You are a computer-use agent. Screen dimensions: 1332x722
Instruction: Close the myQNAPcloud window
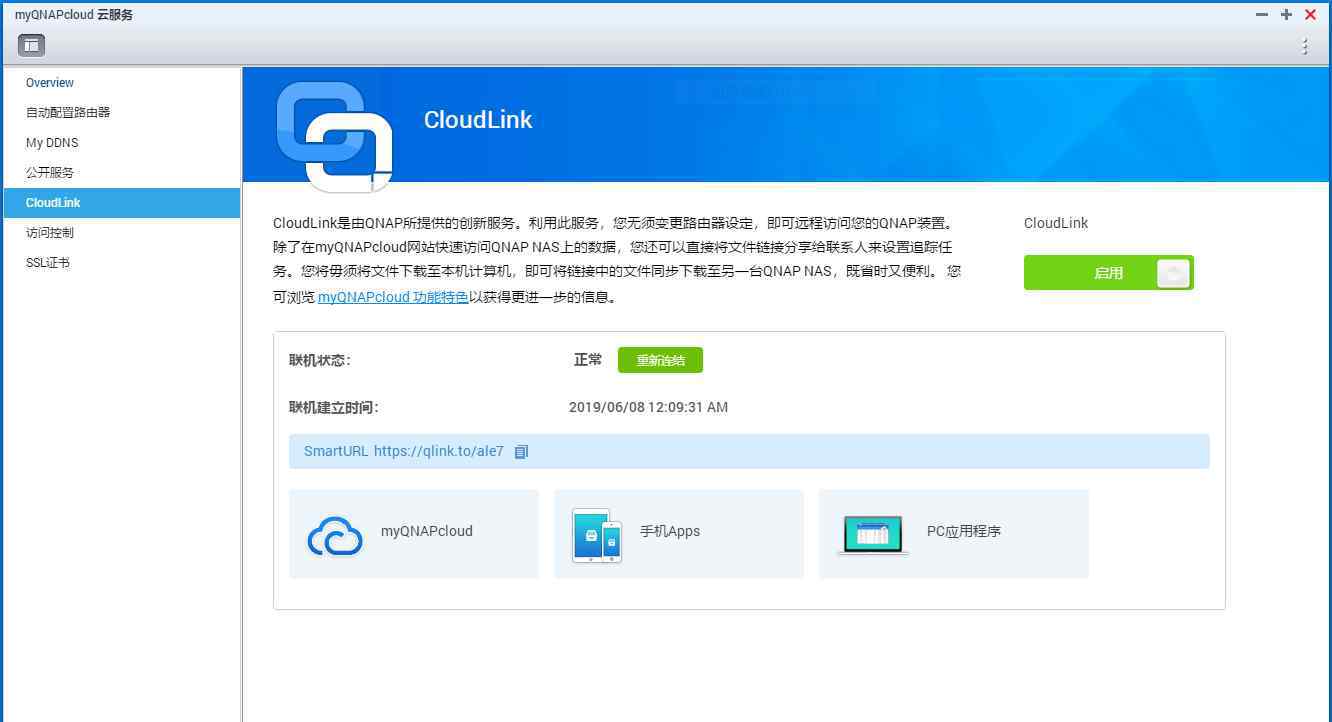(x=1310, y=15)
